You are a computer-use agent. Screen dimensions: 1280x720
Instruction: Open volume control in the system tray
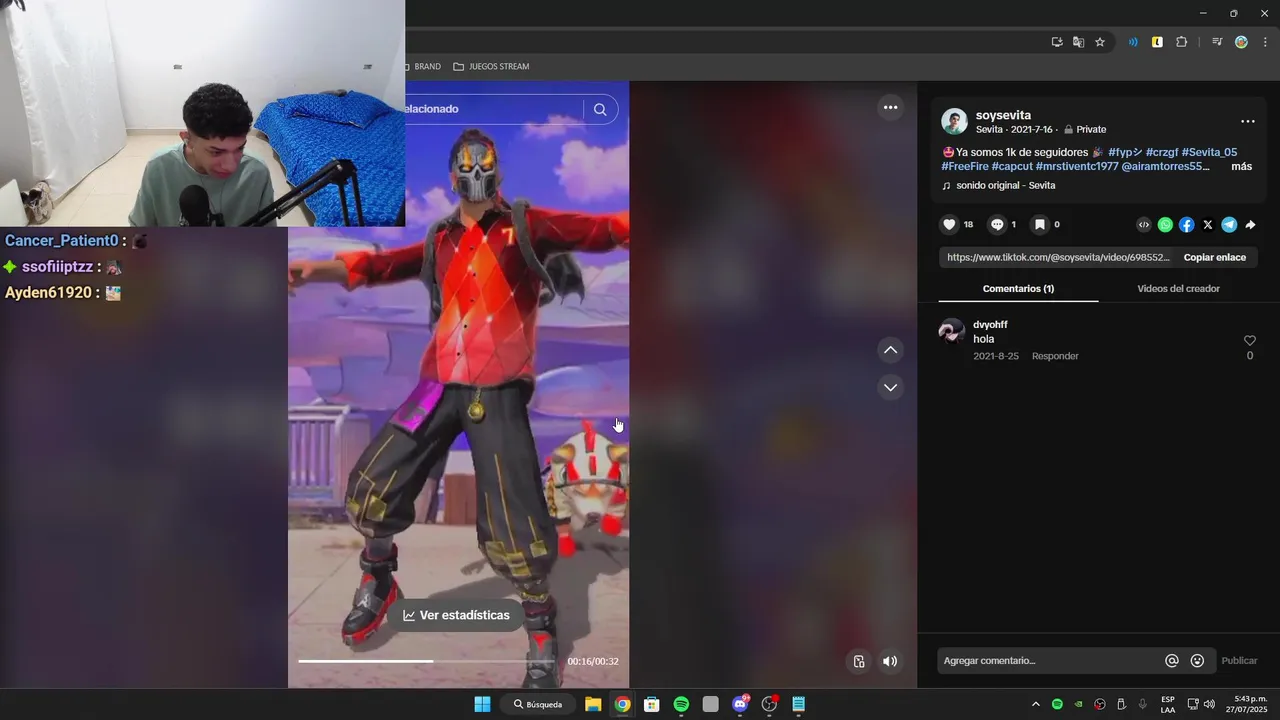(1209, 704)
